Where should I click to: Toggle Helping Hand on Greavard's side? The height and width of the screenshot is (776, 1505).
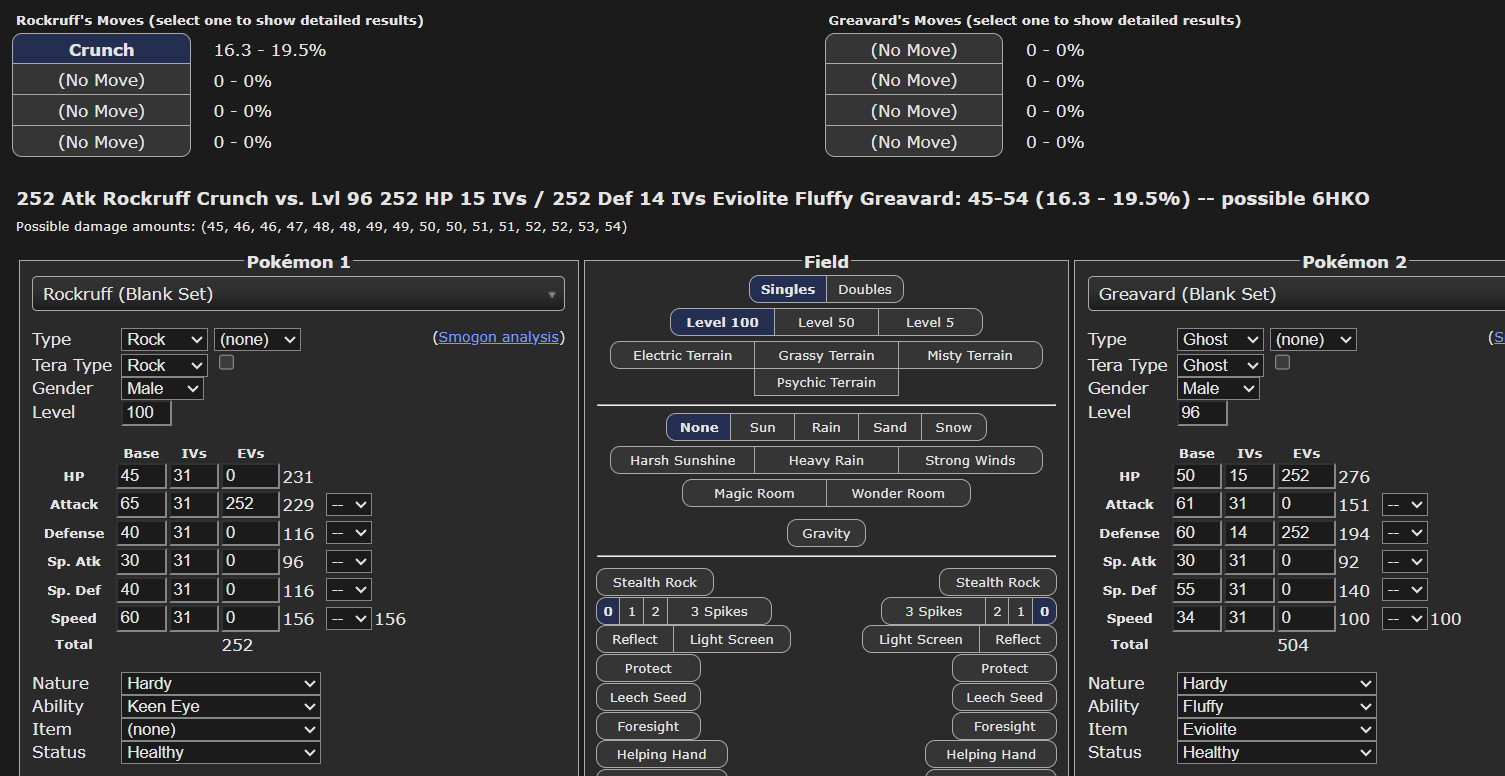tap(991, 754)
